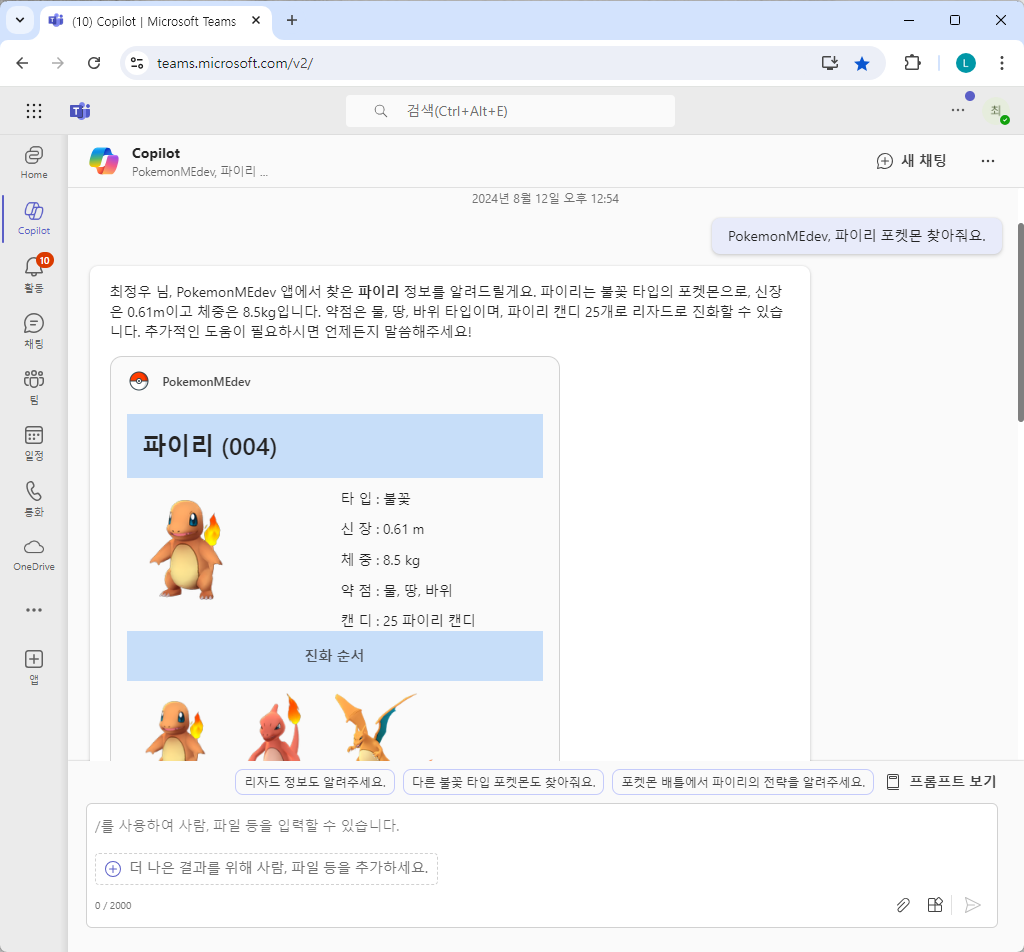
Task: Click the 캔 디 : 25 파이리 캔디 line
Action: [408, 620]
